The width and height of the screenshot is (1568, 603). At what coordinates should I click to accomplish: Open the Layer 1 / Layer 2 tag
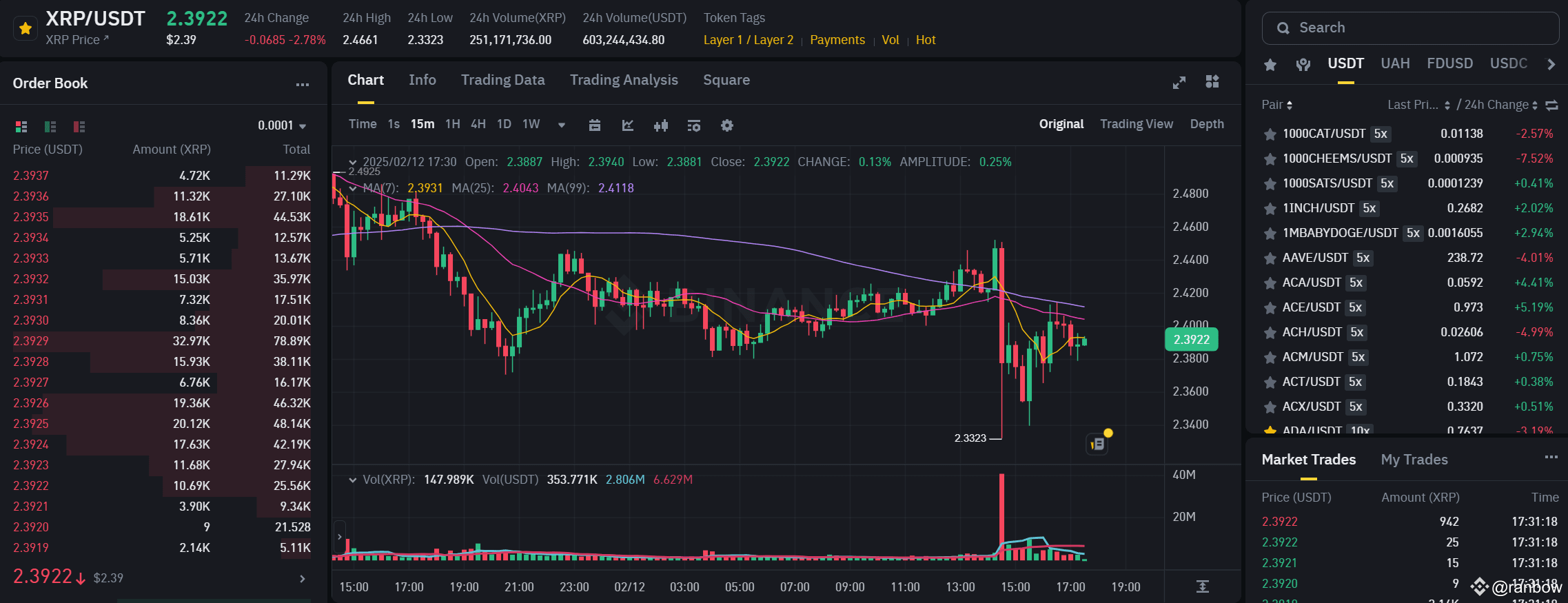pos(749,40)
